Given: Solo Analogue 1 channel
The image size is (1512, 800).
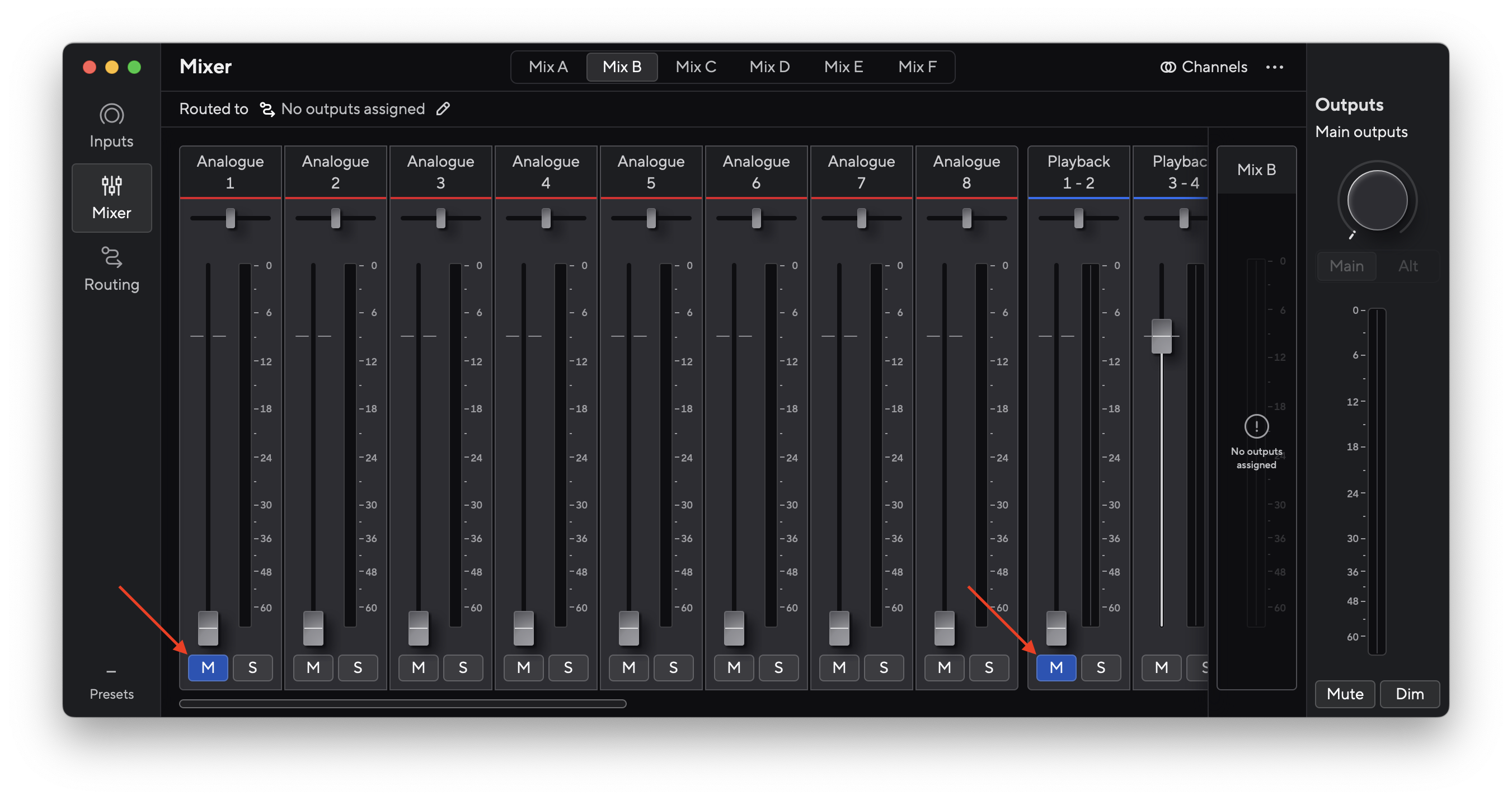Looking at the screenshot, I should (x=252, y=667).
